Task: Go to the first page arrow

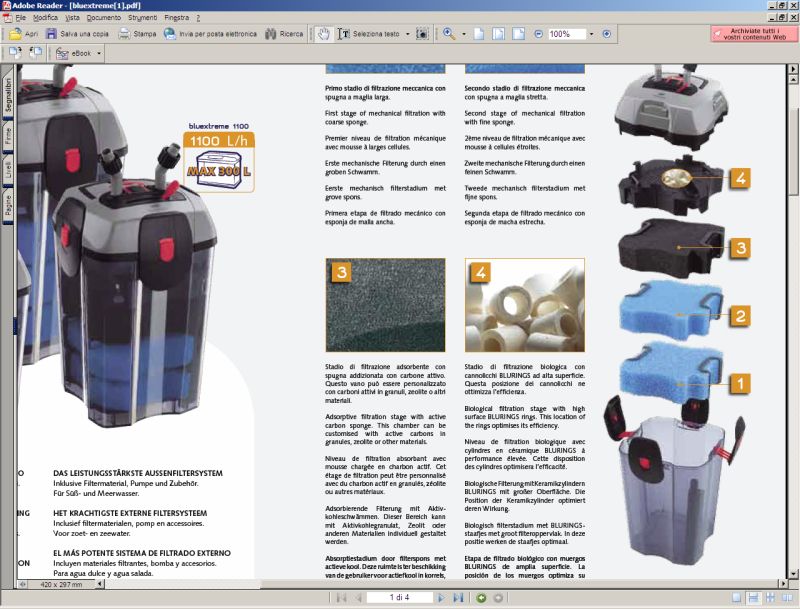Action: (342, 597)
